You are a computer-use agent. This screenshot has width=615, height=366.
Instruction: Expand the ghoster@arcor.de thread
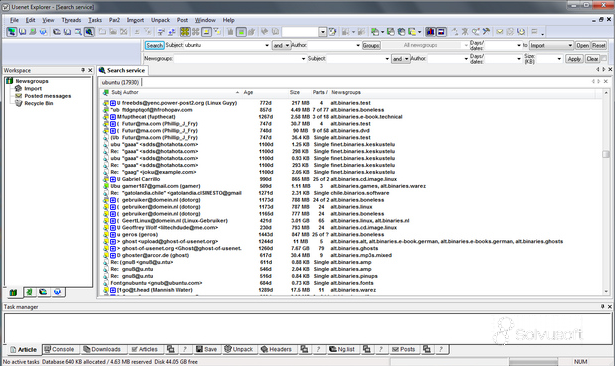(113, 255)
